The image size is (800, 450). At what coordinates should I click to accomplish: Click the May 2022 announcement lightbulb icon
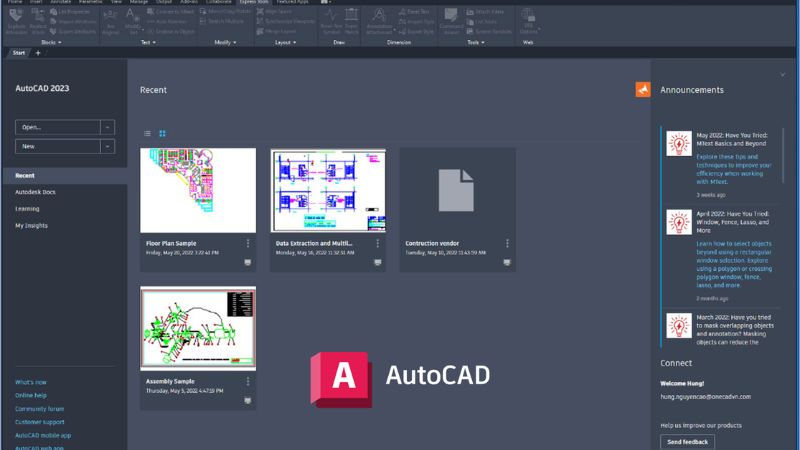pyautogui.click(x=679, y=143)
